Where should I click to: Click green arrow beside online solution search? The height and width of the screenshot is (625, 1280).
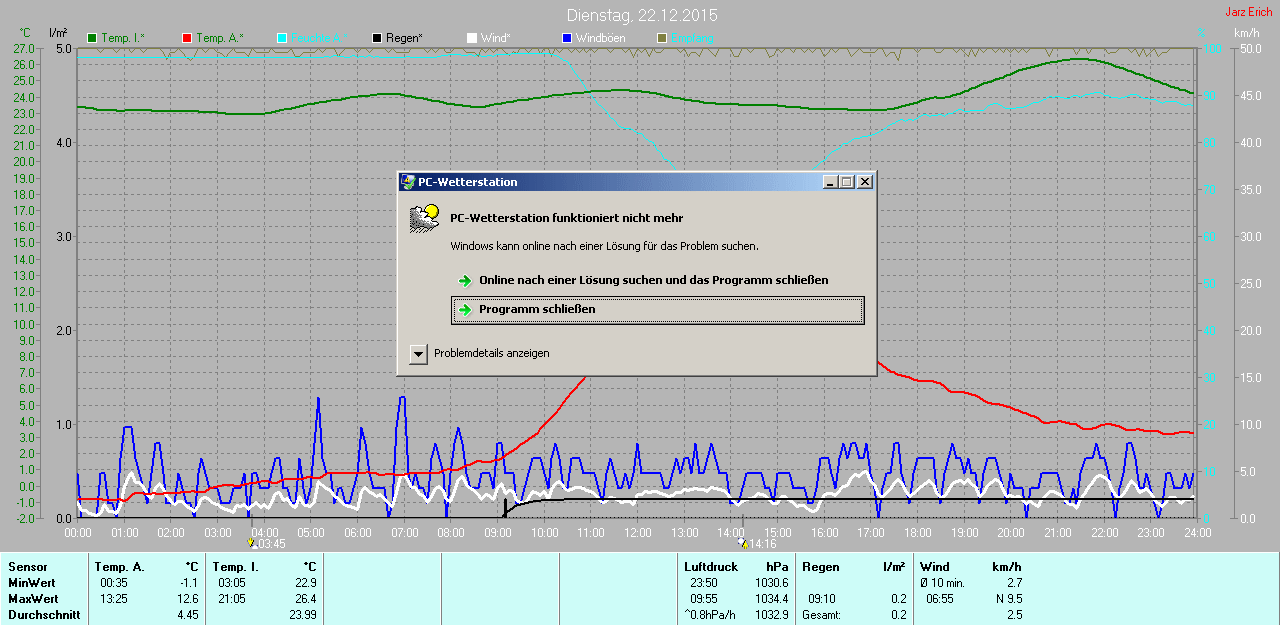pos(465,281)
